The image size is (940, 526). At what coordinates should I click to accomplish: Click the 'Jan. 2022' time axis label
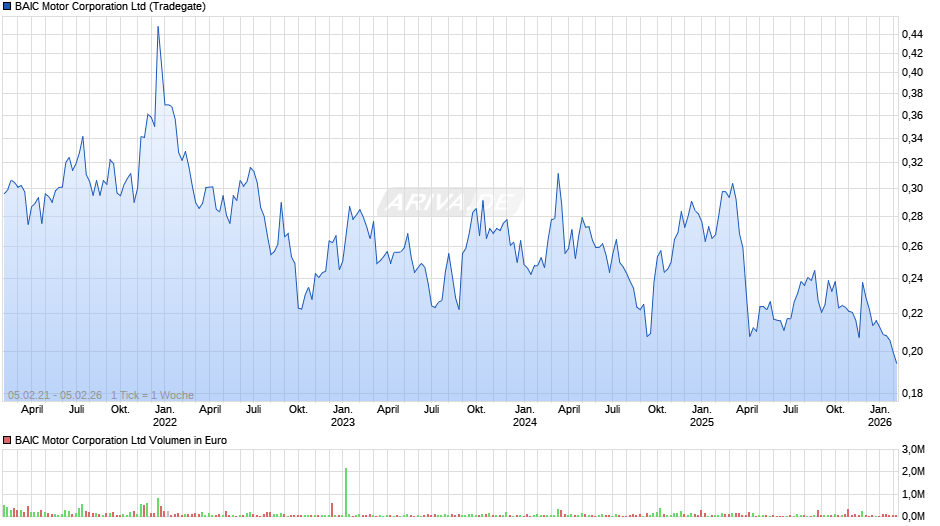(x=165, y=416)
